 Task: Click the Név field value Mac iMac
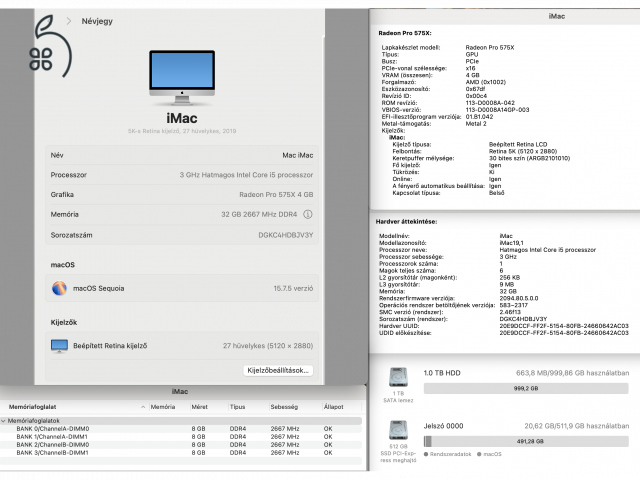298,156
